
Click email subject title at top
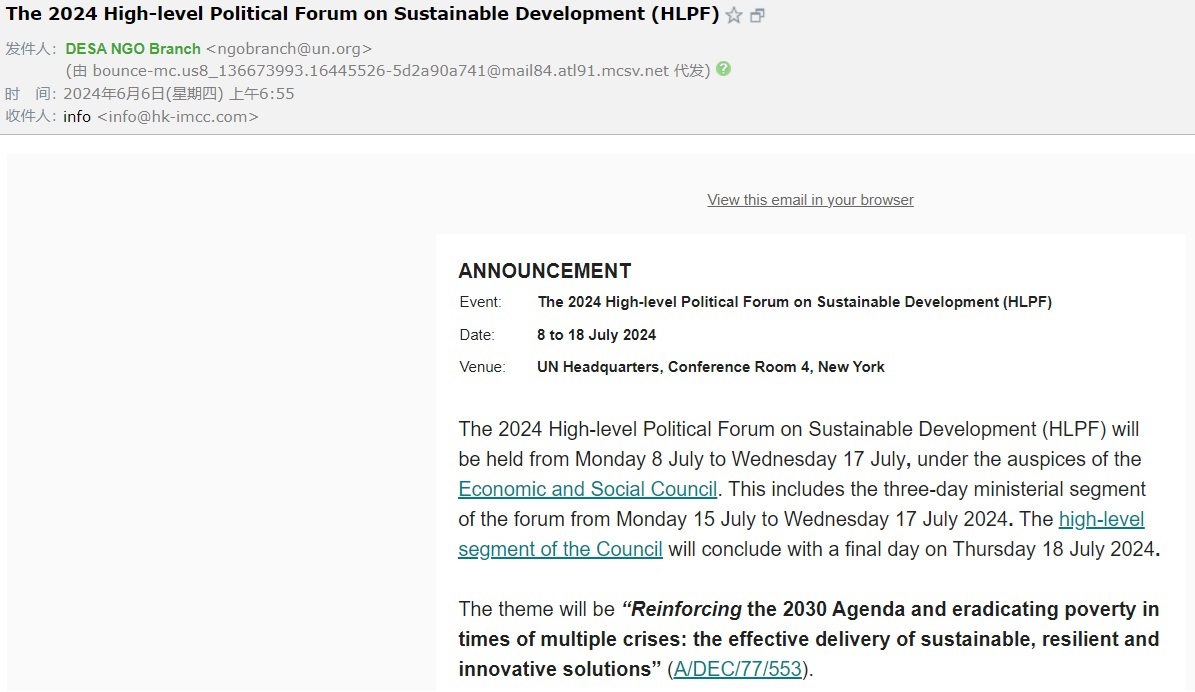(362, 14)
